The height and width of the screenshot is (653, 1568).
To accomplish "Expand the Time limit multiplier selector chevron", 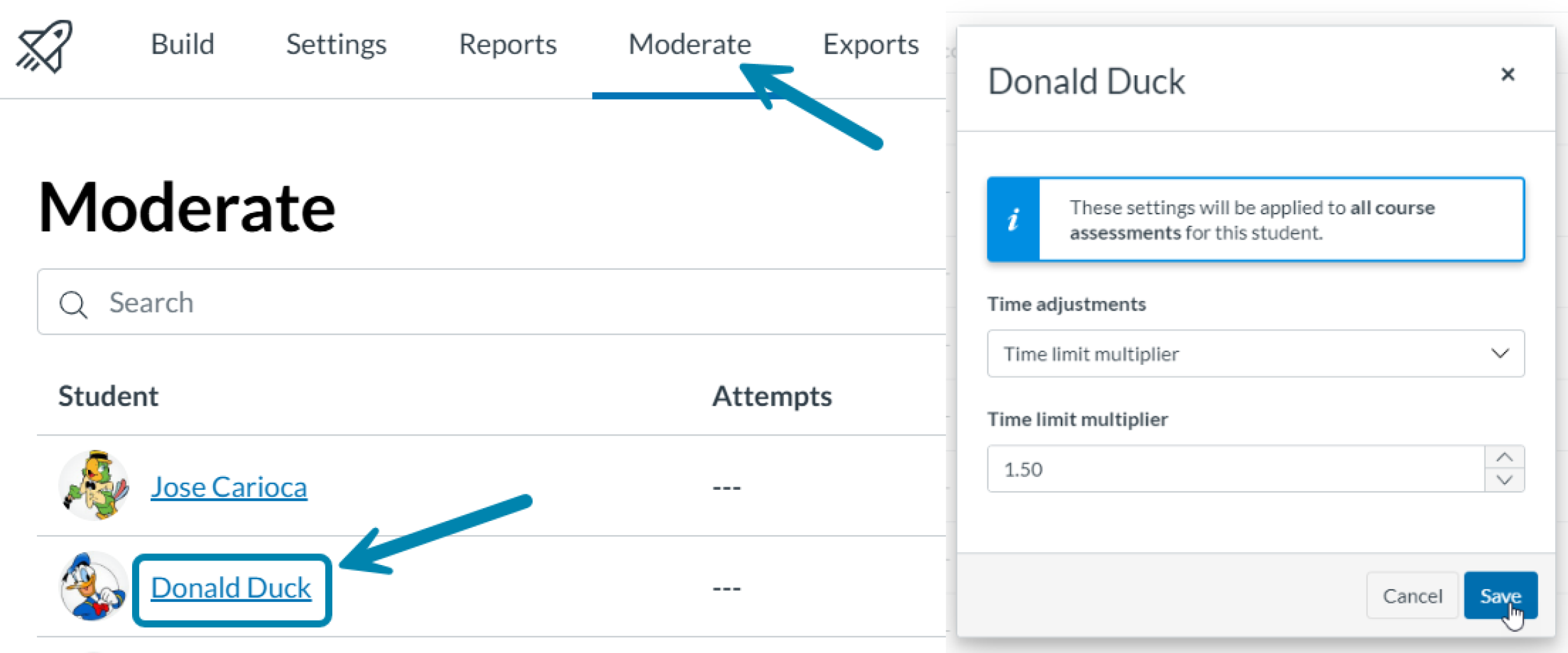I will click(x=1501, y=354).
